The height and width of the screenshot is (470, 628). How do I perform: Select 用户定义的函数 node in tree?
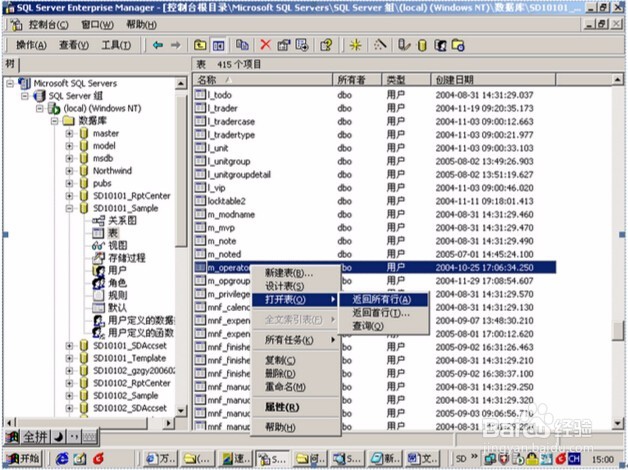141,333
